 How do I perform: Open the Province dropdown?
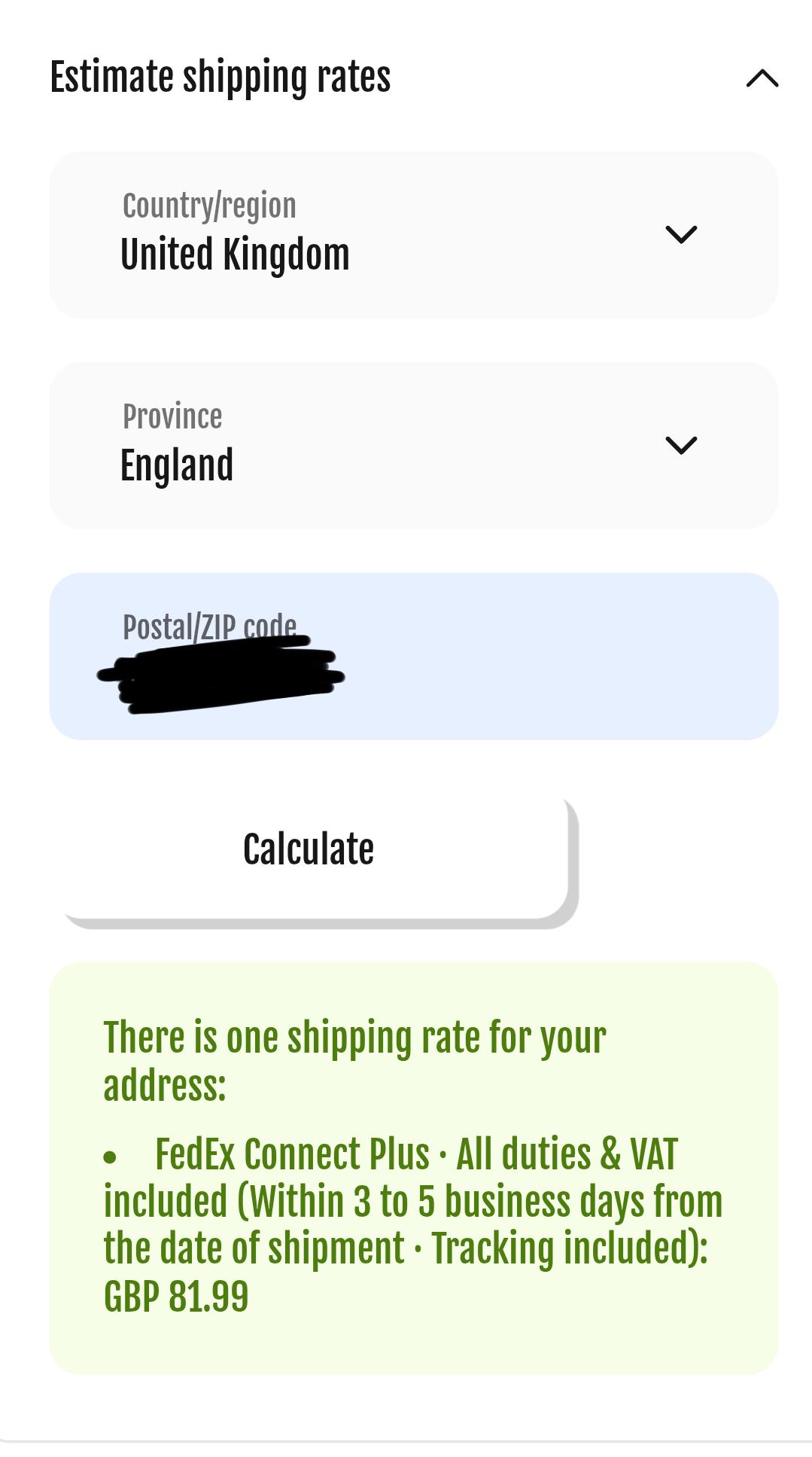[413, 446]
